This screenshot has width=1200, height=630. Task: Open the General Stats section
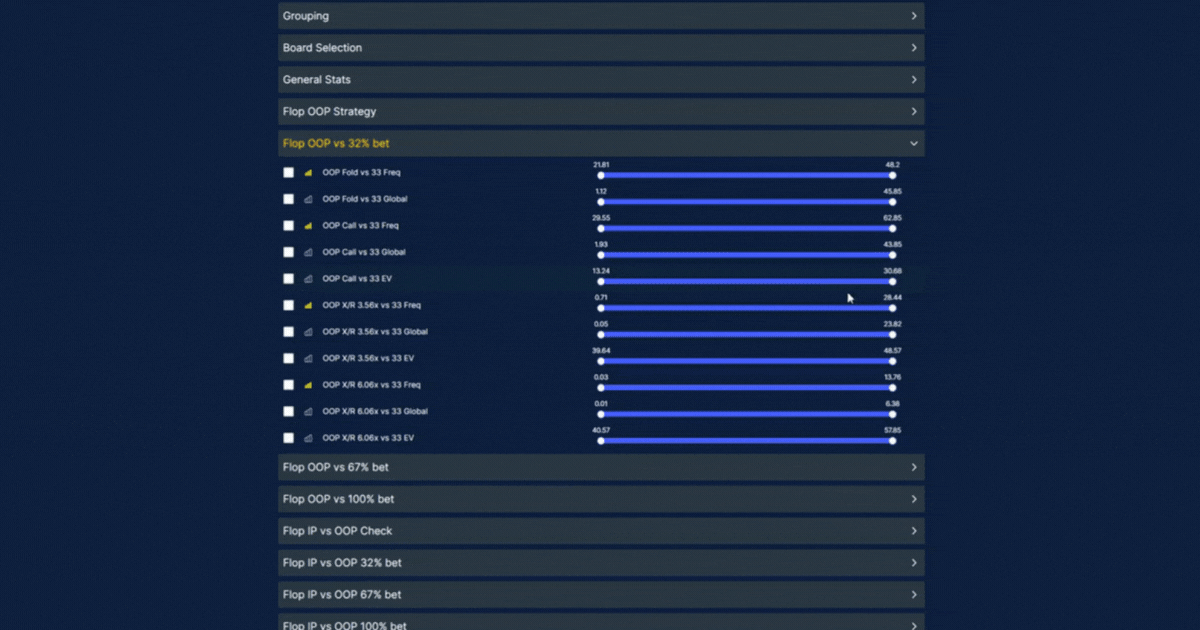[600, 80]
